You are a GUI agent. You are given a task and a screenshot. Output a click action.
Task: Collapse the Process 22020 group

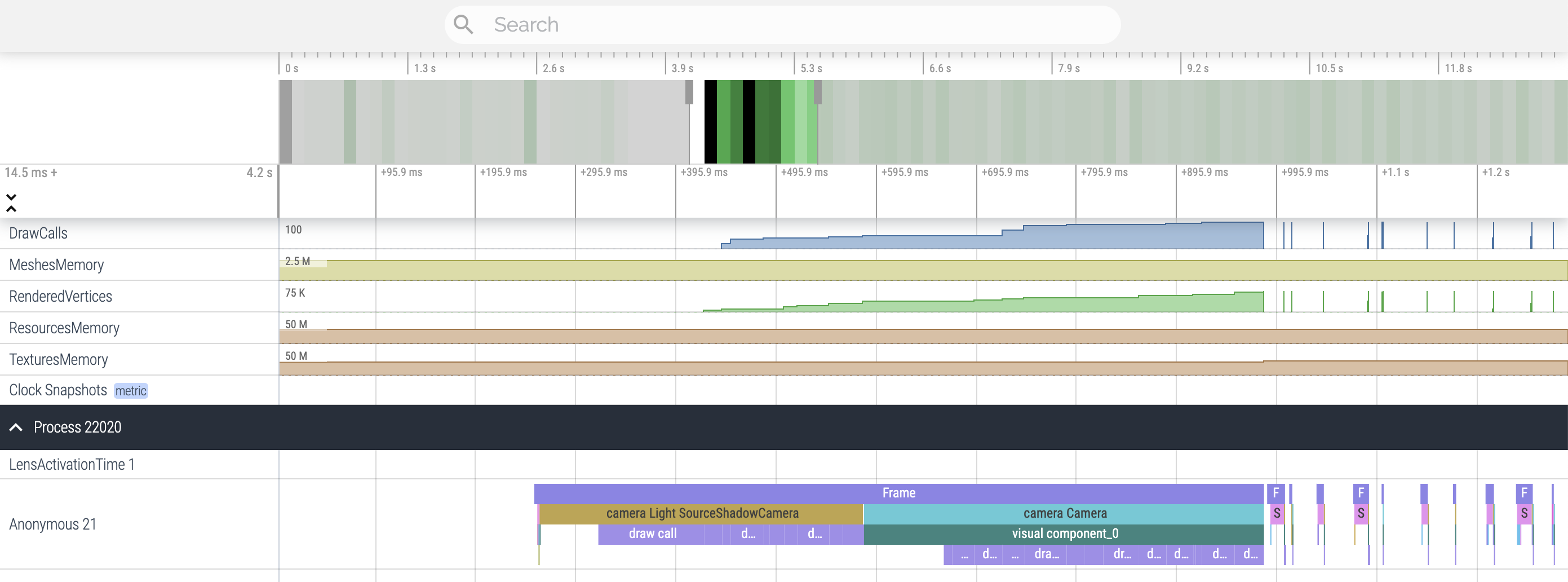pyautogui.click(x=16, y=427)
